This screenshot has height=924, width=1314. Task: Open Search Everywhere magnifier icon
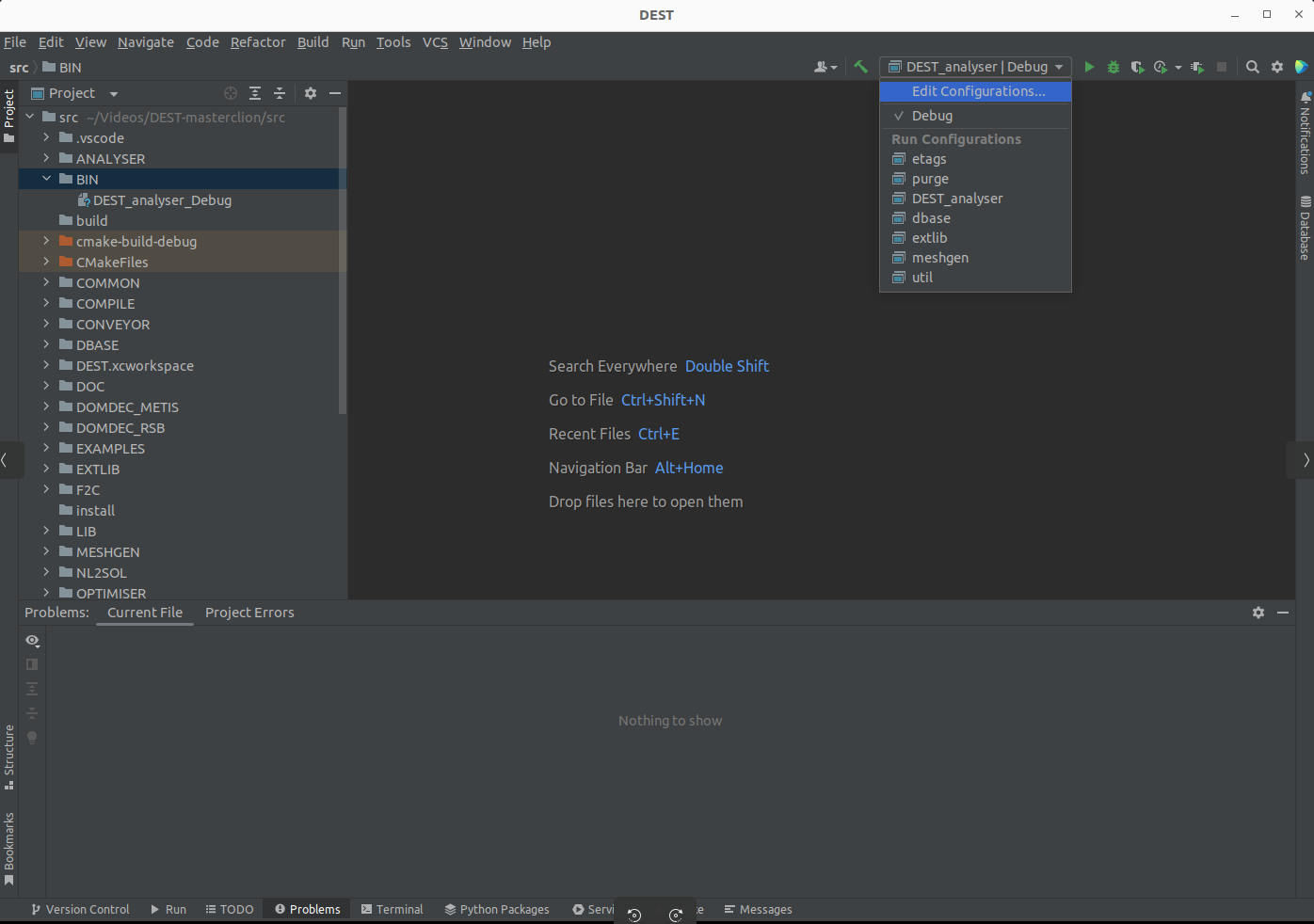click(1253, 67)
